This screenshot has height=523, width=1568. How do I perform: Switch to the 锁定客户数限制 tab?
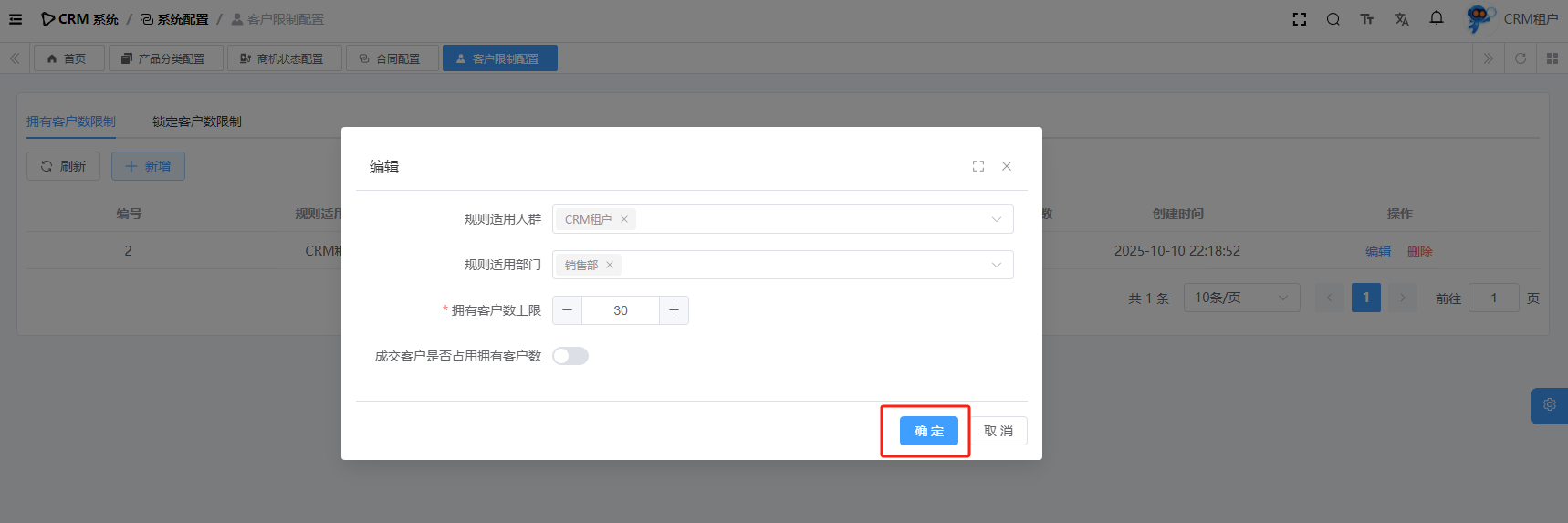197,121
